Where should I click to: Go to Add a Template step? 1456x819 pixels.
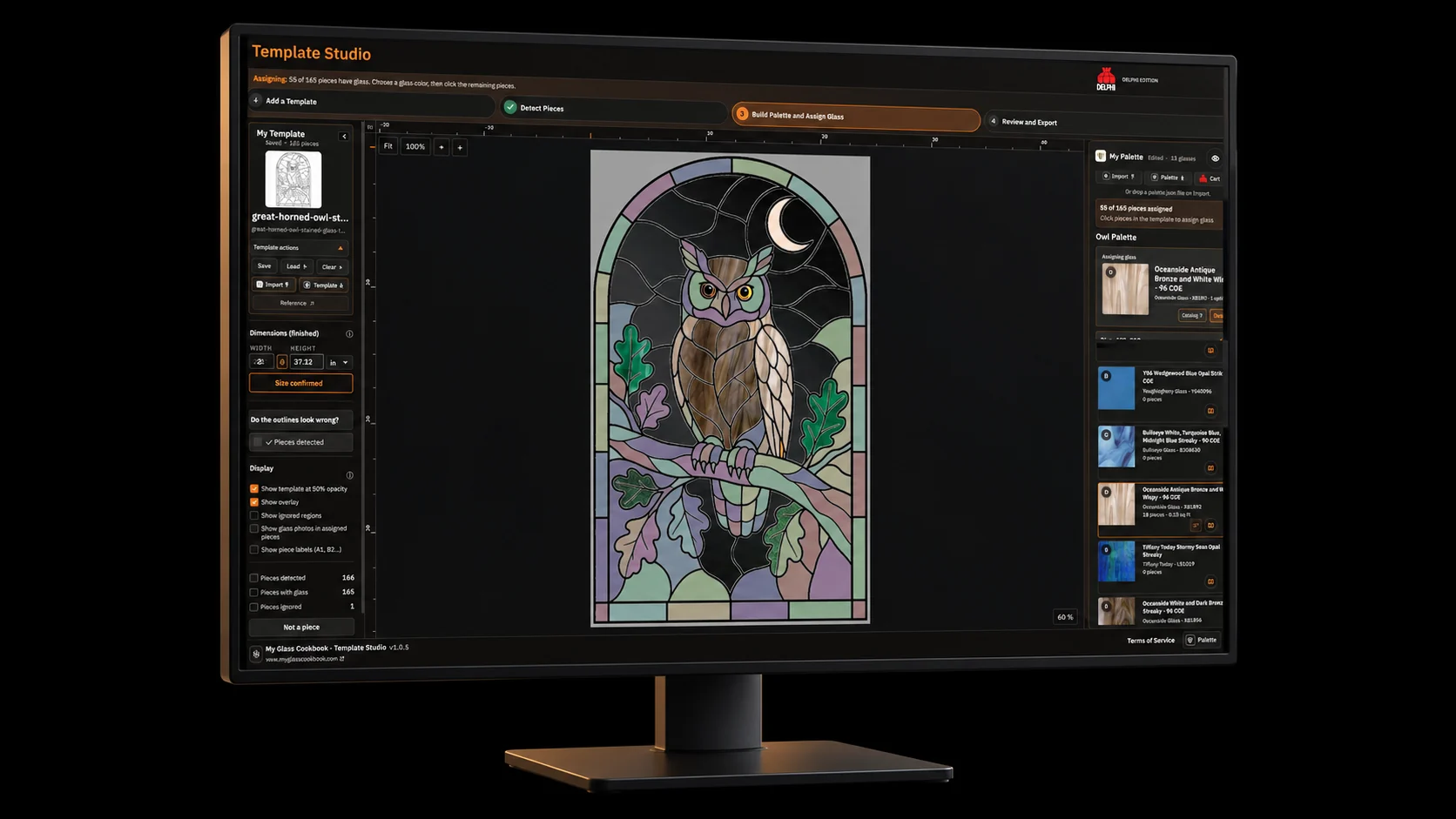372,103
